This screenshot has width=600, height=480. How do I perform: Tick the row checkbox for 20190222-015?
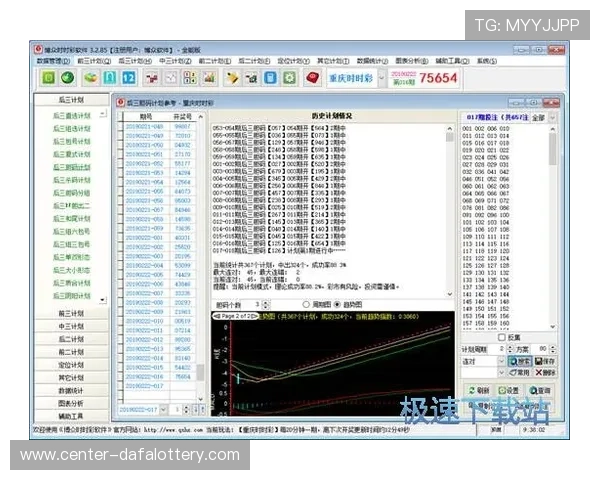121,367
